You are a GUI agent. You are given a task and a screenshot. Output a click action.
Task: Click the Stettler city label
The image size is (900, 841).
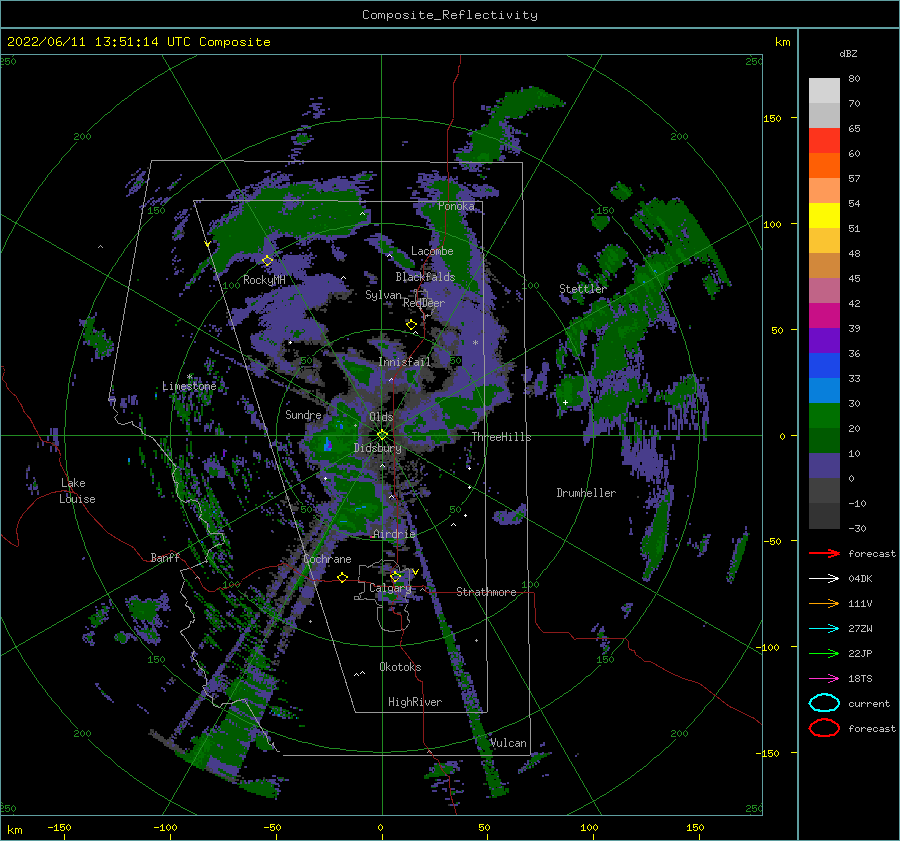(583, 289)
